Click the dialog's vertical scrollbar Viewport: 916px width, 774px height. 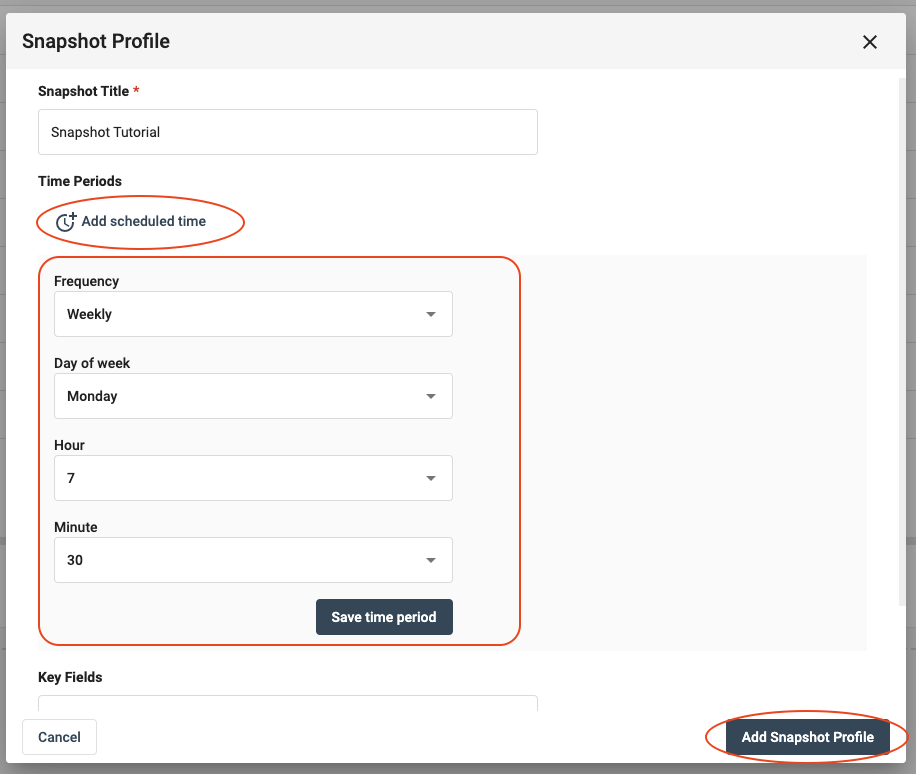click(x=901, y=342)
